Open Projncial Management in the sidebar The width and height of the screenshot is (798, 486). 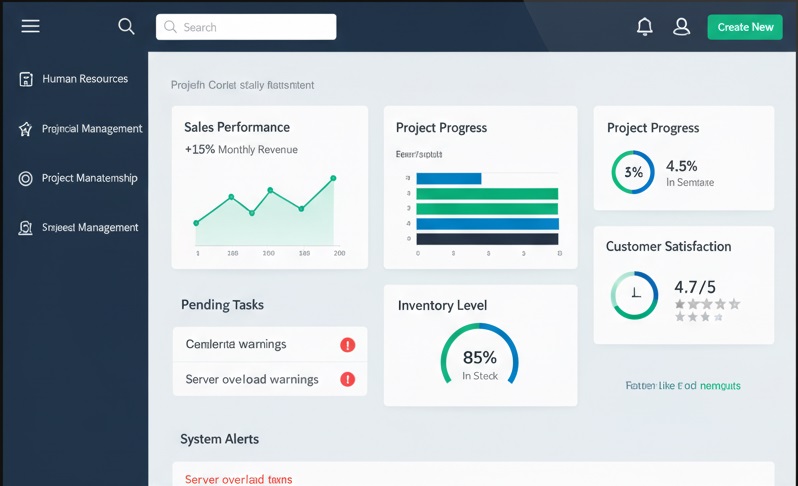92,129
